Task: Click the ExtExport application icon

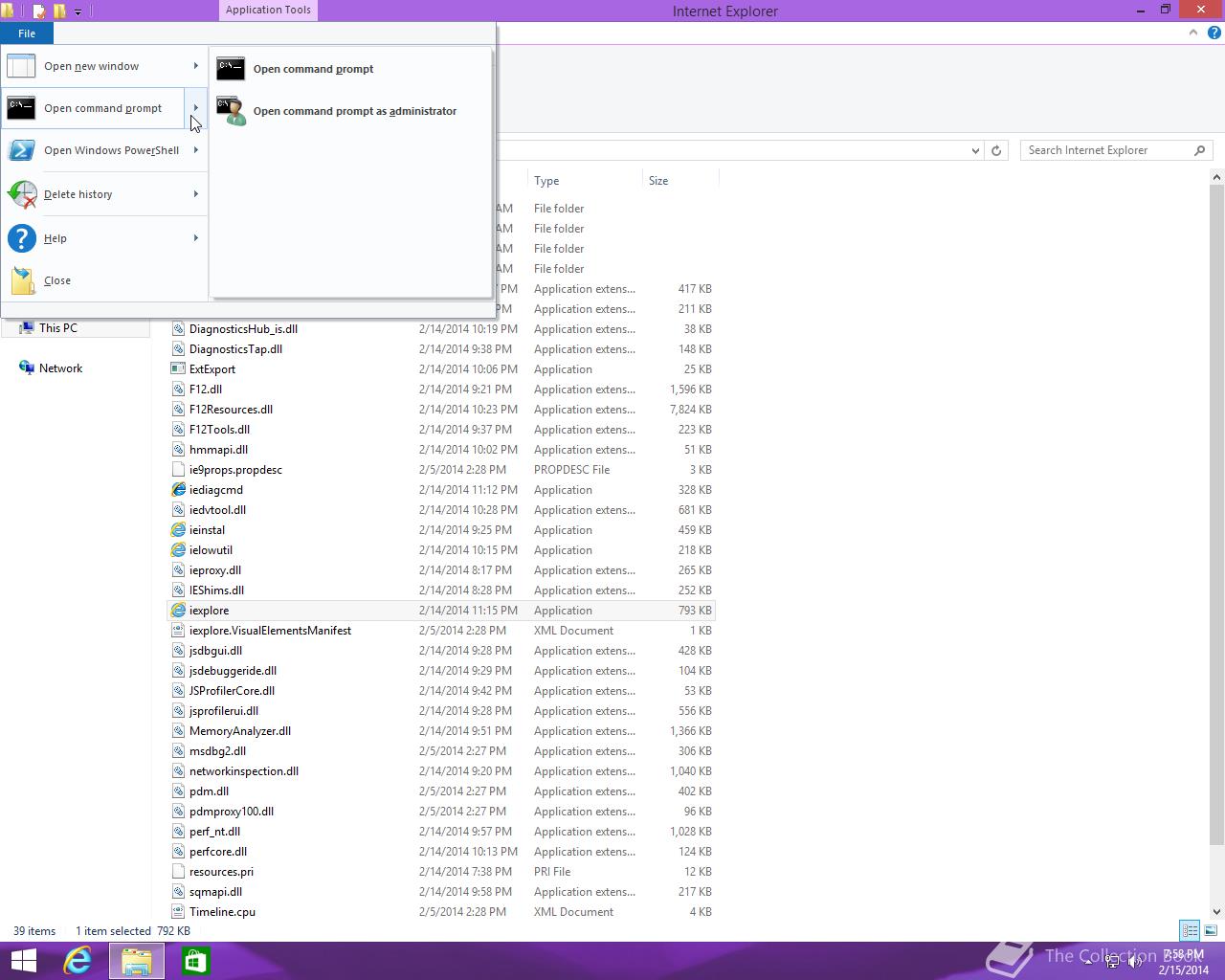Action: point(178,369)
